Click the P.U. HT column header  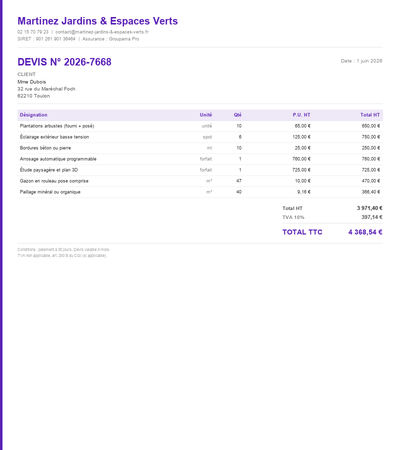(301, 115)
